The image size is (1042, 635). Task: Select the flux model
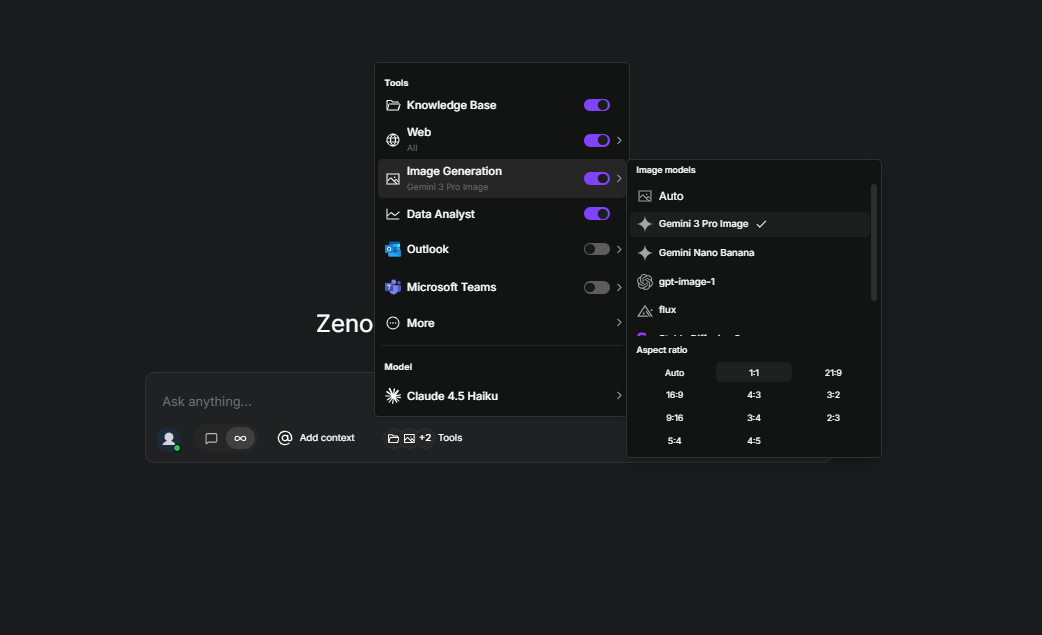[x=750, y=310]
